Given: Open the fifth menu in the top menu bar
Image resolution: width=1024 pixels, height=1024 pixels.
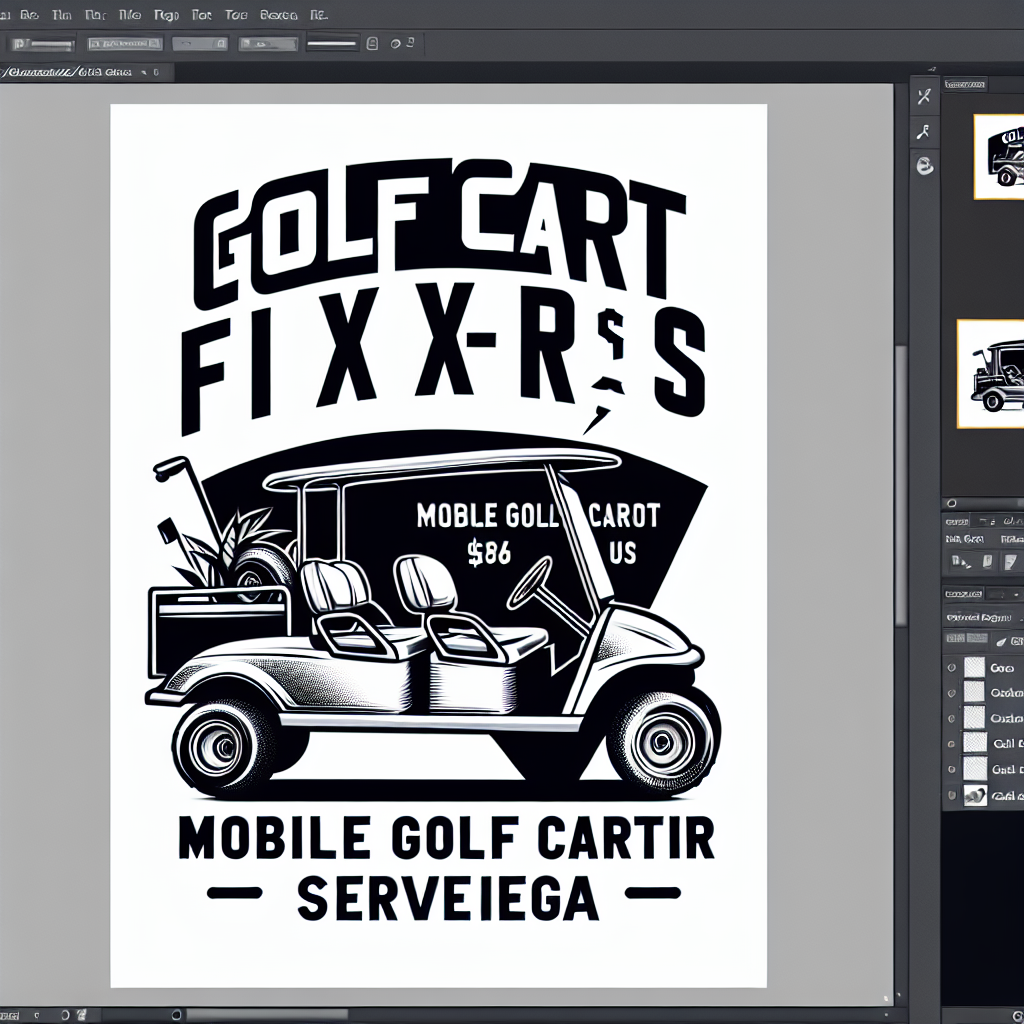Looking at the screenshot, I should click(130, 15).
